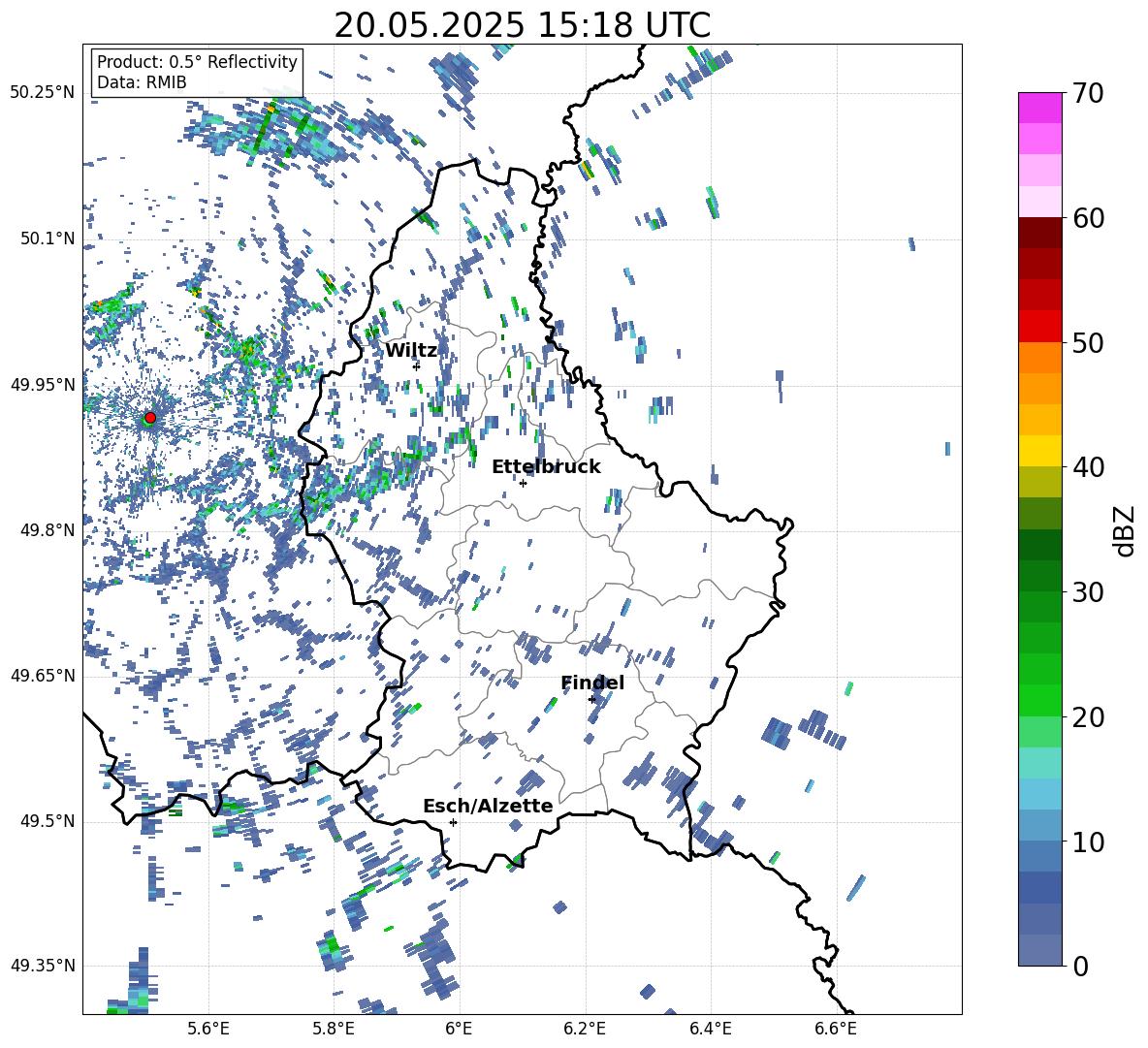
Task: Click the olive swatch just below 40
Action: point(1039,482)
